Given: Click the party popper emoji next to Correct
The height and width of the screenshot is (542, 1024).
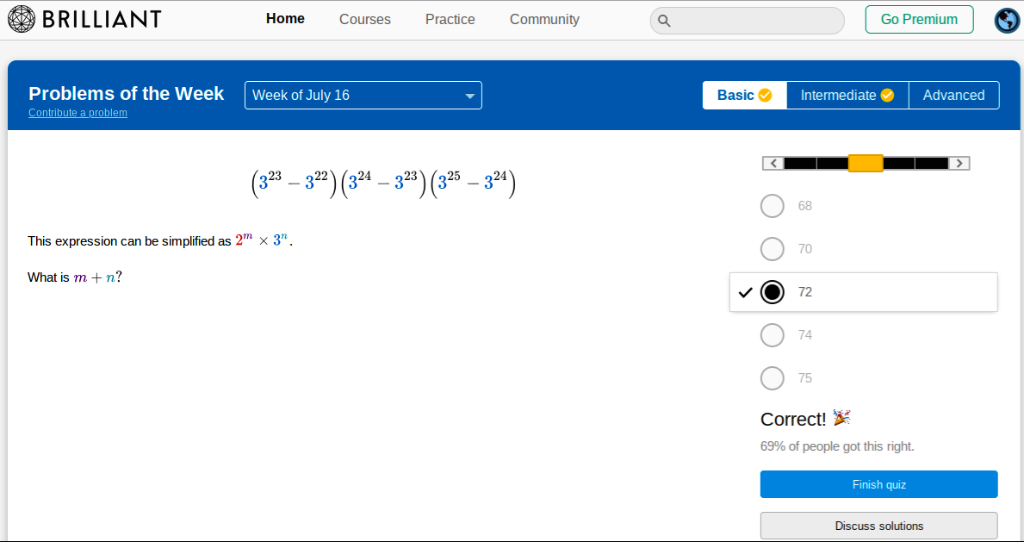Looking at the screenshot, I should pos(841,418).
